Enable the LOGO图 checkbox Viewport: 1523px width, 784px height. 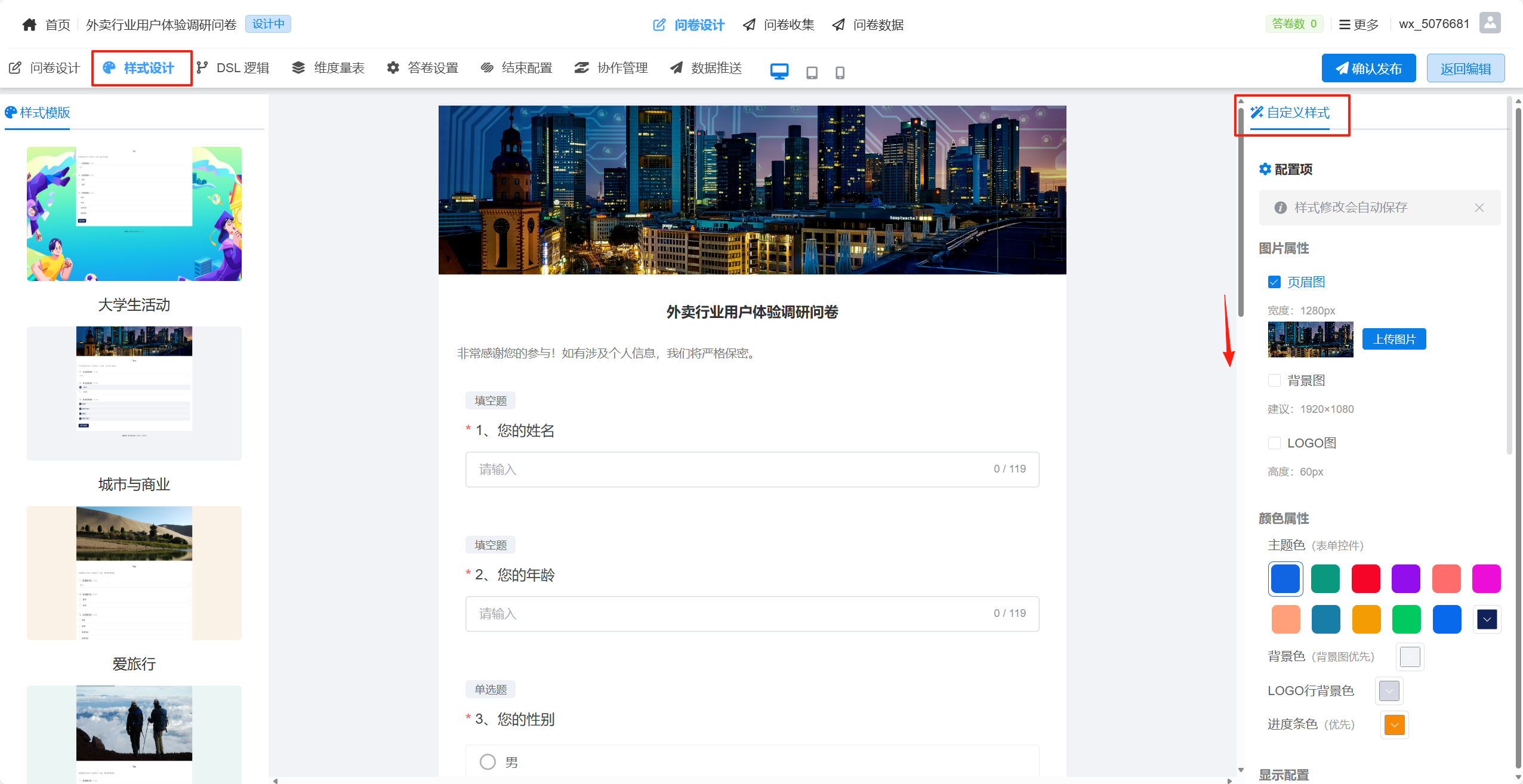tap(1274, 443)
